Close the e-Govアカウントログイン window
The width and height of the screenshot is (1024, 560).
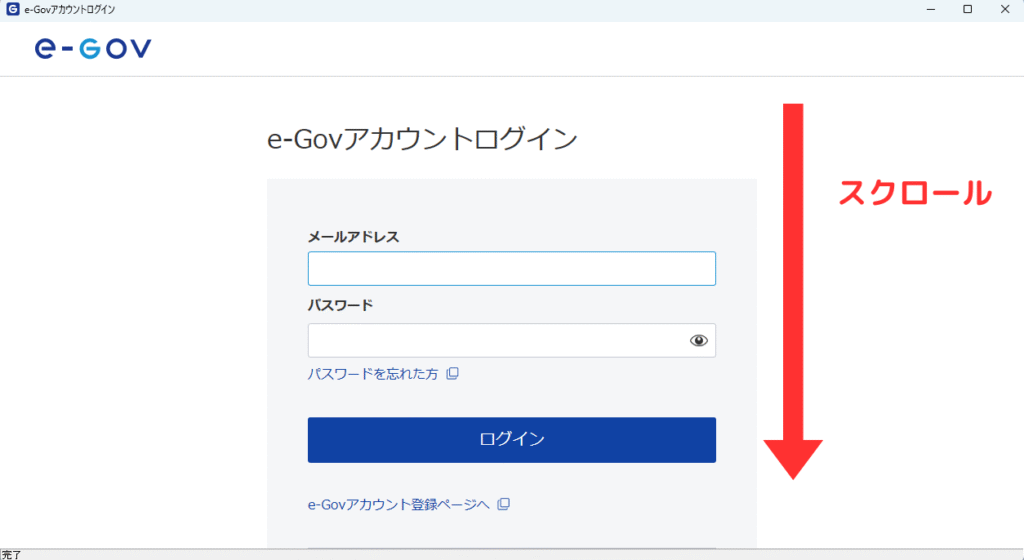pos(1005,10)
